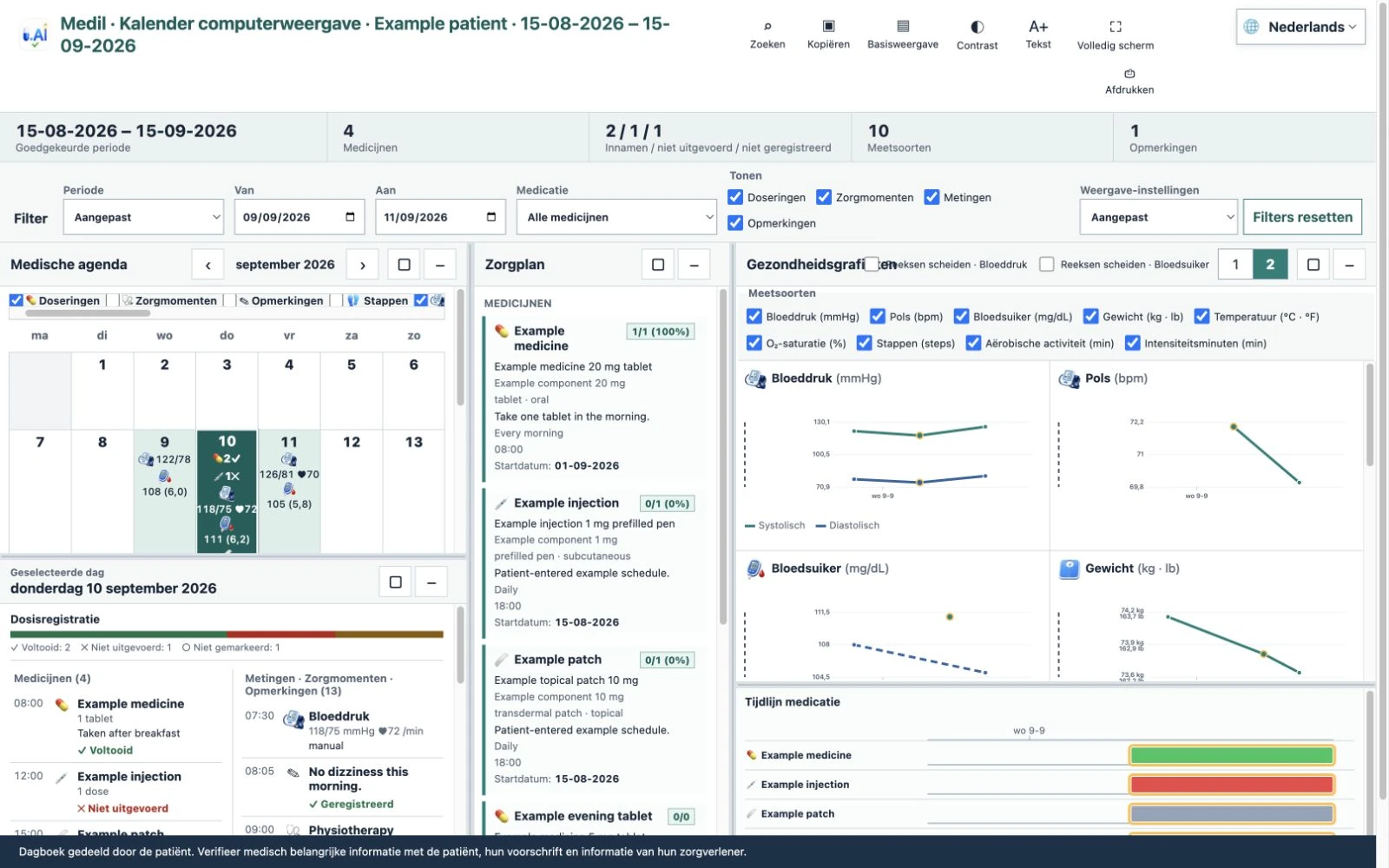The image size is (1389, 868).
Task: Maximize the Geselecteerde dag panel
Action: (396, 582)
